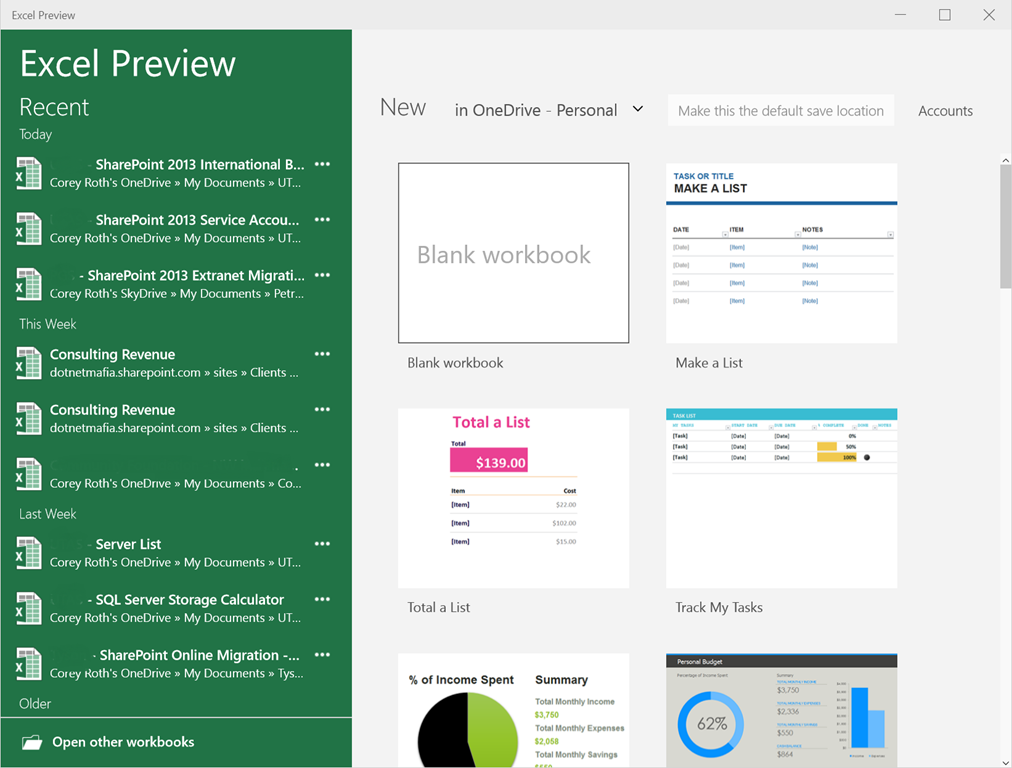1012x768 pixels.
Task: Open SQL Server Storage Calculator workbook
Action: pyautogui.click(x=176, y=608)
